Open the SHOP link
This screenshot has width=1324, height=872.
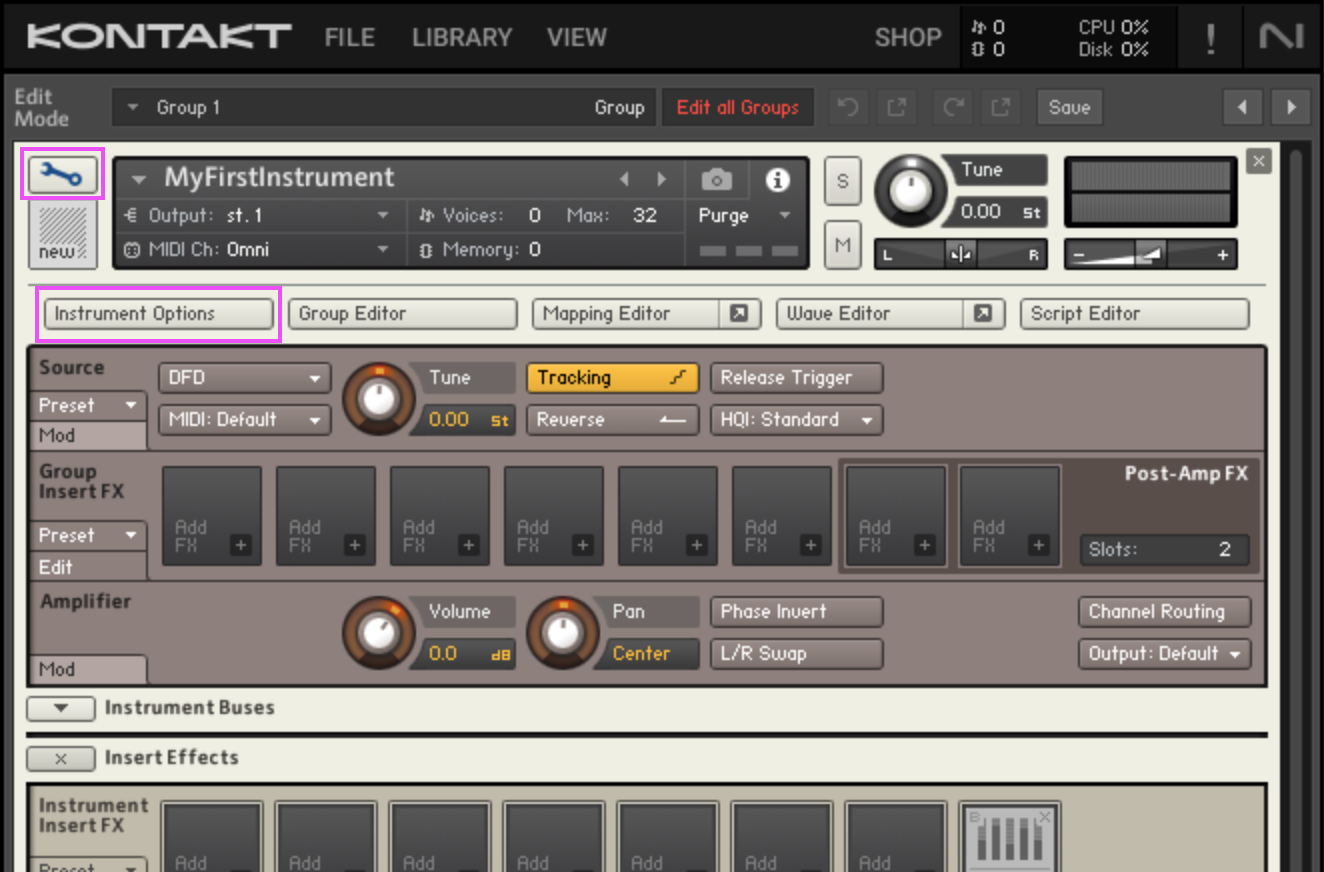pyautogui.click(x=908, y=38)
